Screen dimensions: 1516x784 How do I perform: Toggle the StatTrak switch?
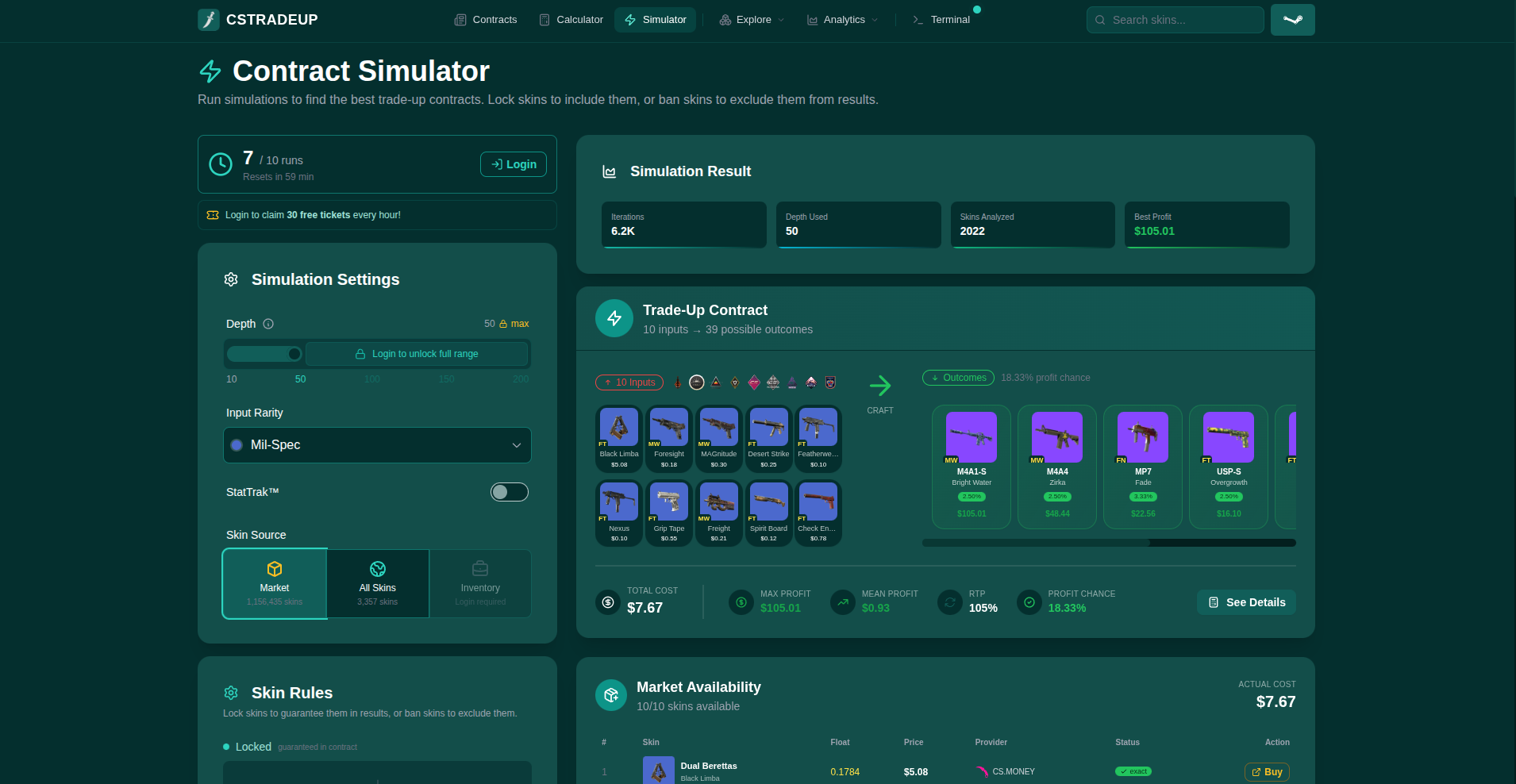click(x=510, y=492)
